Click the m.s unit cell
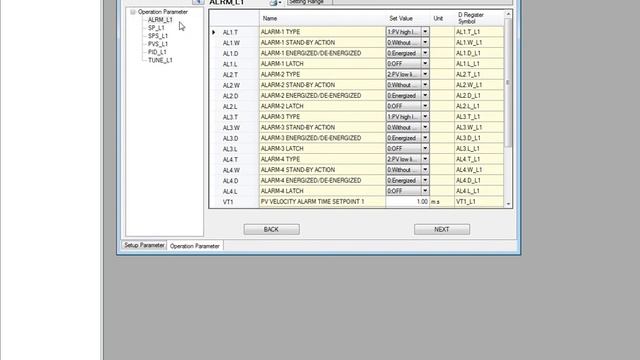The width and height of the screenshot is (640, 360). click(442, 202)
